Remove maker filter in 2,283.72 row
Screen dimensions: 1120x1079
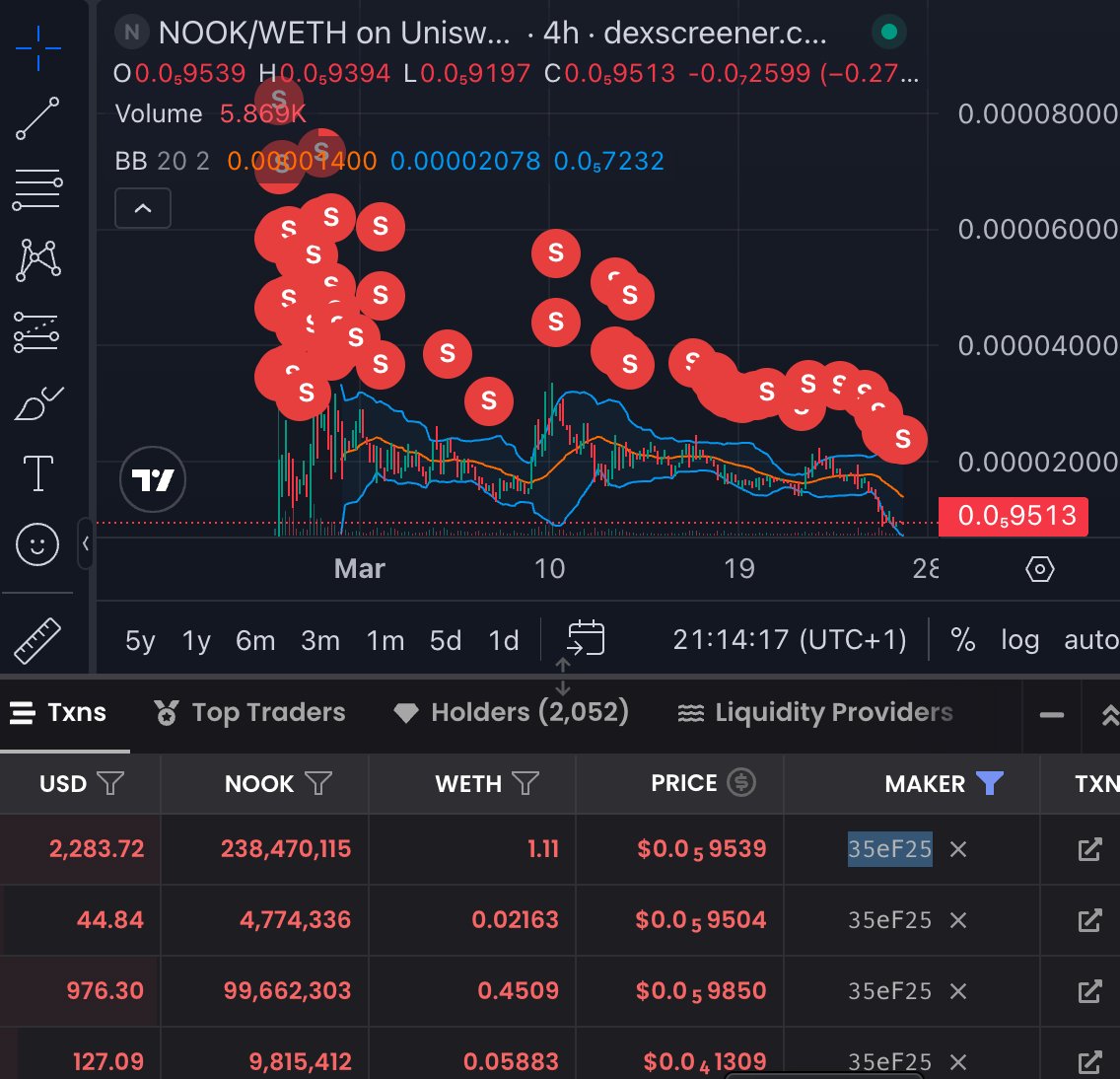click(x=958, y=849)
